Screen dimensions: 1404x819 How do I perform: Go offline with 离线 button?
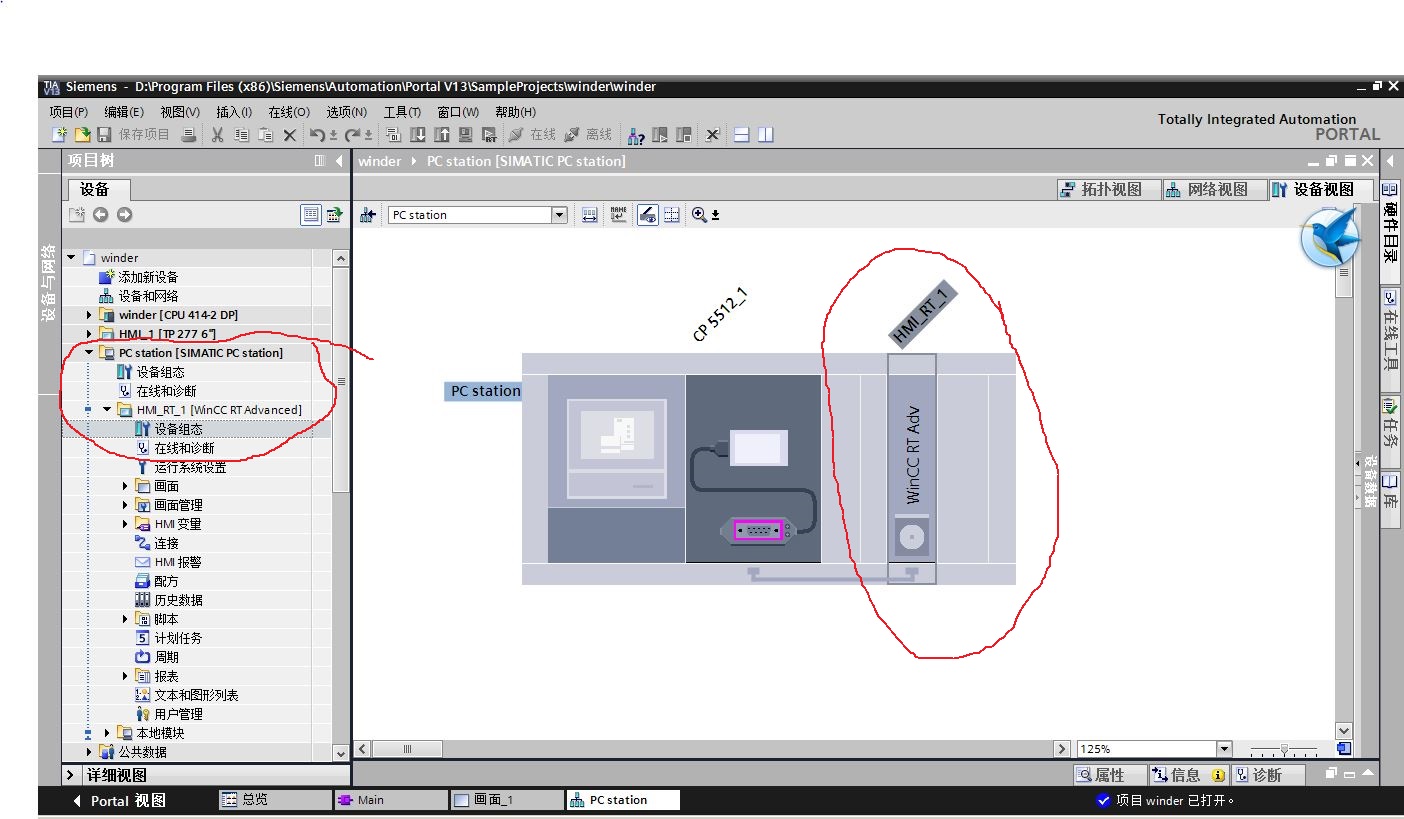click(588, 135)
